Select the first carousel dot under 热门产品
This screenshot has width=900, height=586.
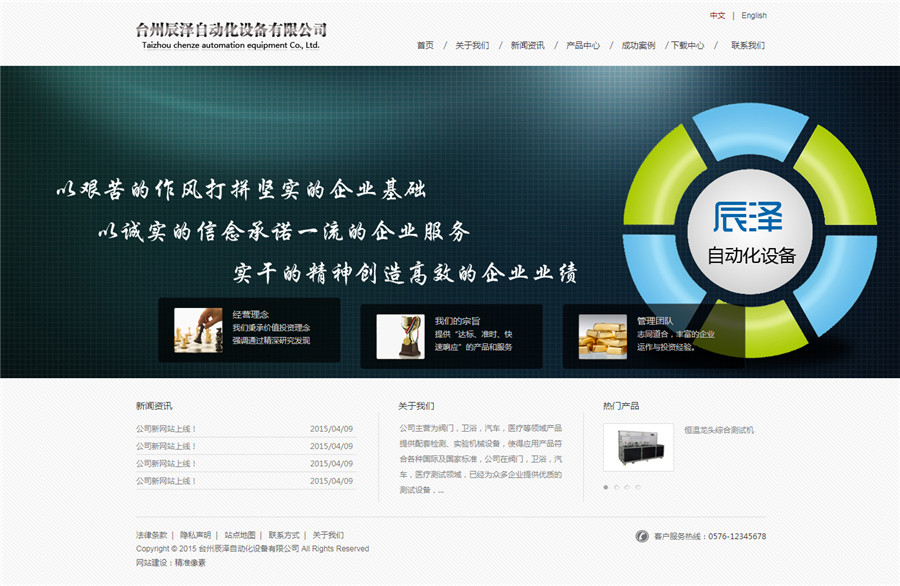605,487
